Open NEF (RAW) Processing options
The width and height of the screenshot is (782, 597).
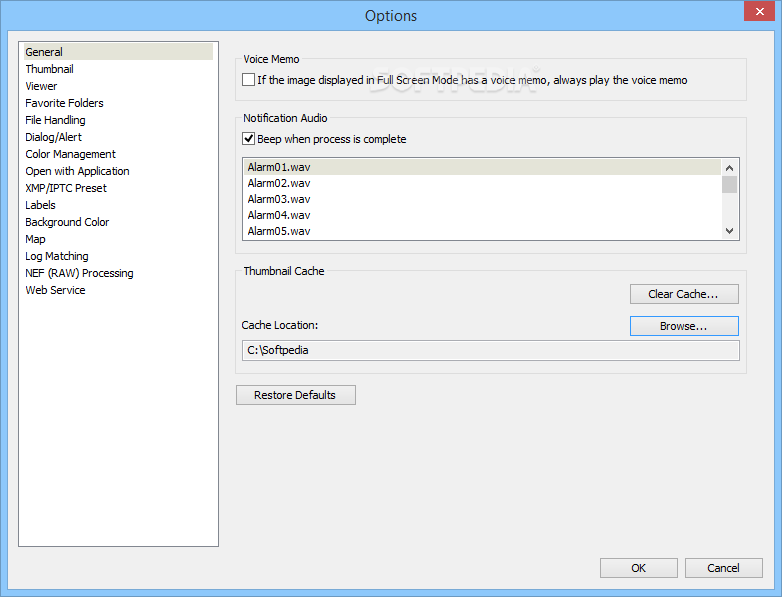point(118,273)
